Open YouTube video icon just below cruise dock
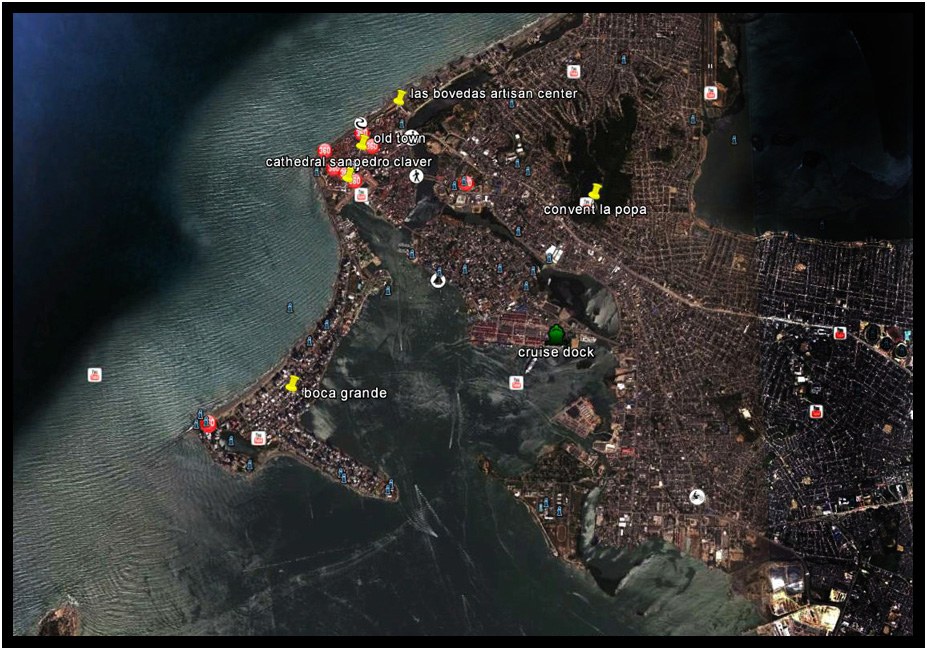 coord(516,382)
